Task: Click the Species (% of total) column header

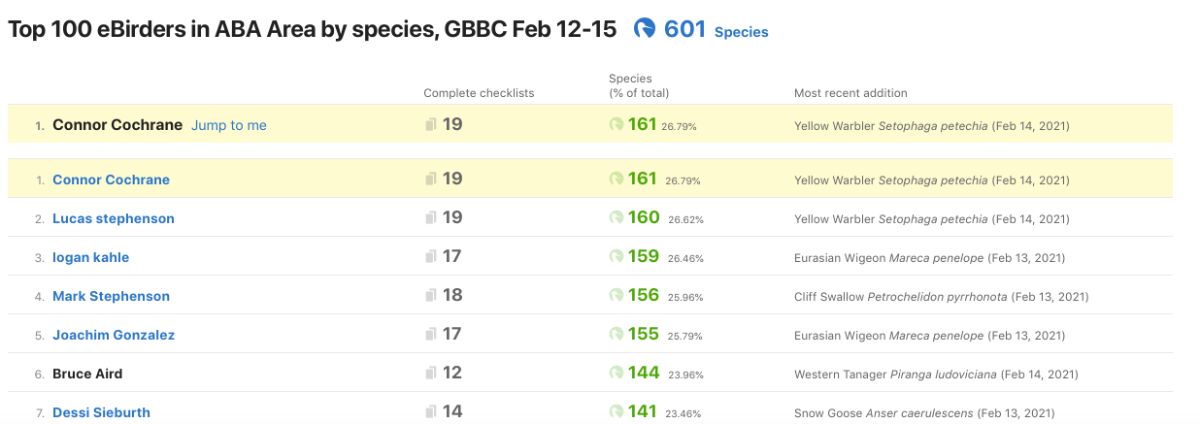Action: (639, 86)
